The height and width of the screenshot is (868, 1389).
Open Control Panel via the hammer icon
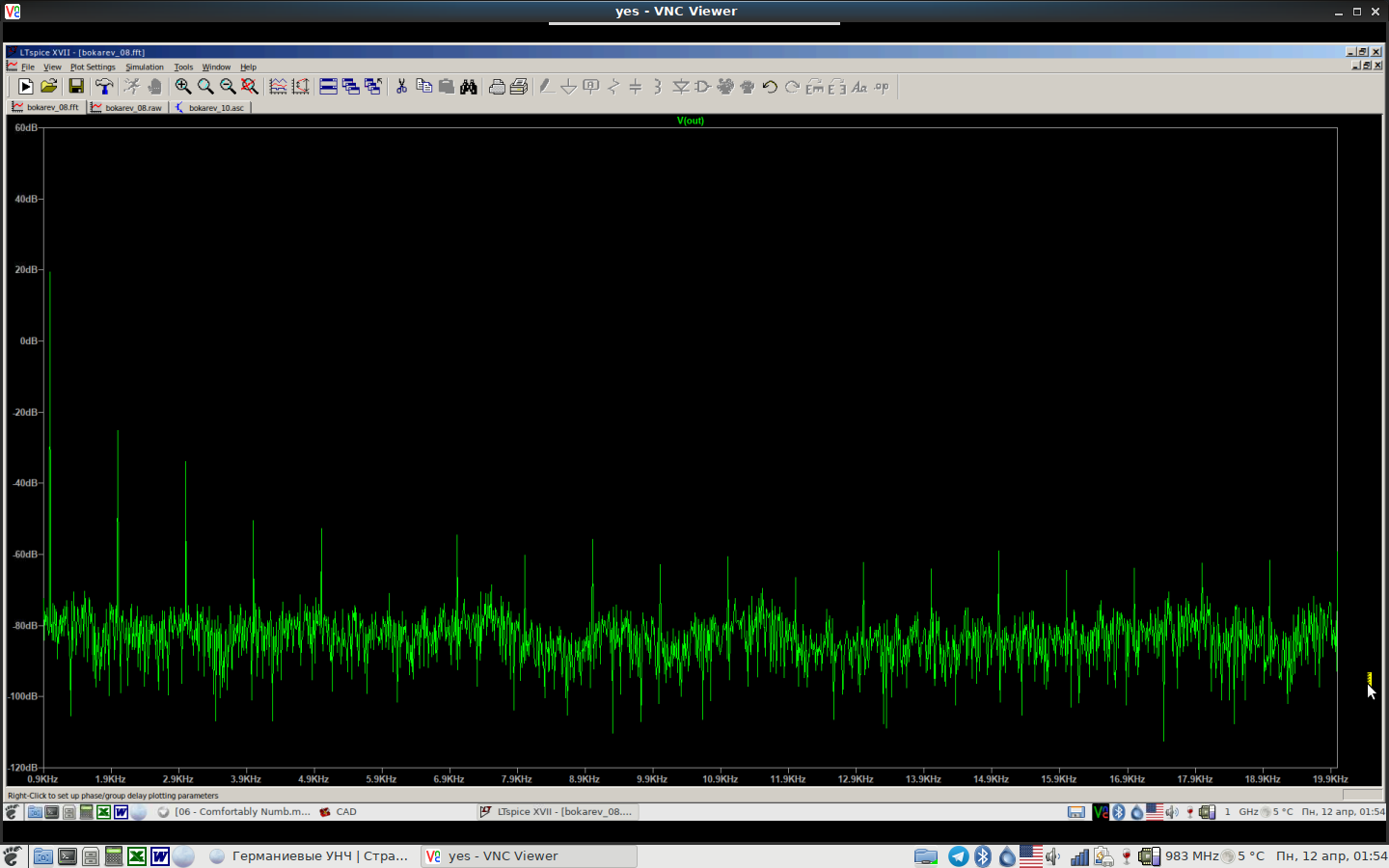click(x=104, y=87)
